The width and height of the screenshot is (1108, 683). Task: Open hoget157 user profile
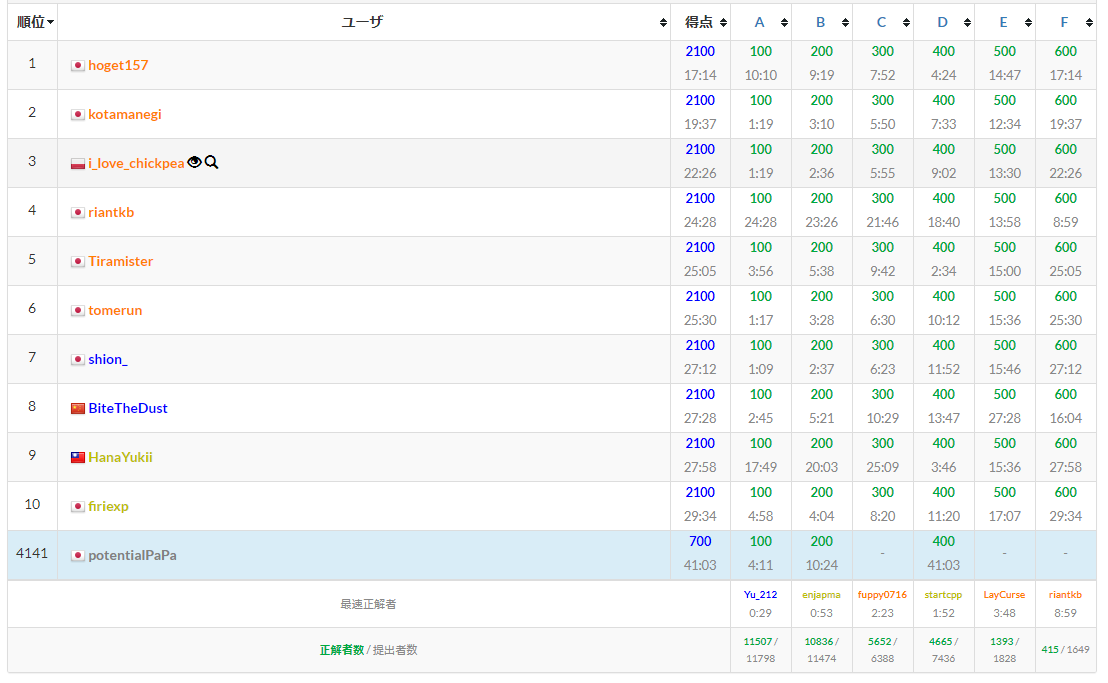click(118, 66)
